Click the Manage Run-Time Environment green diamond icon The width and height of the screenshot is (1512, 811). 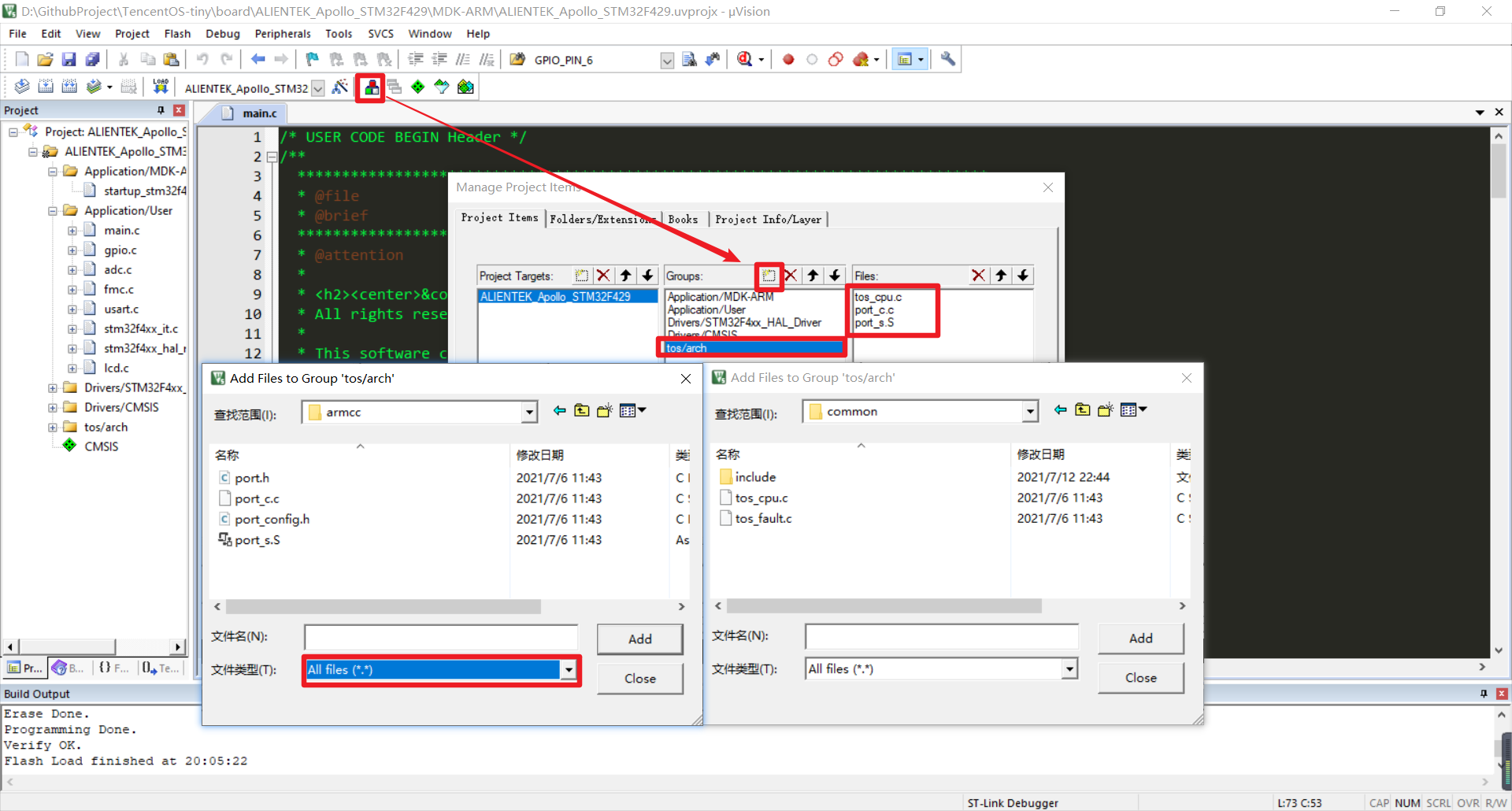(418, 87)
